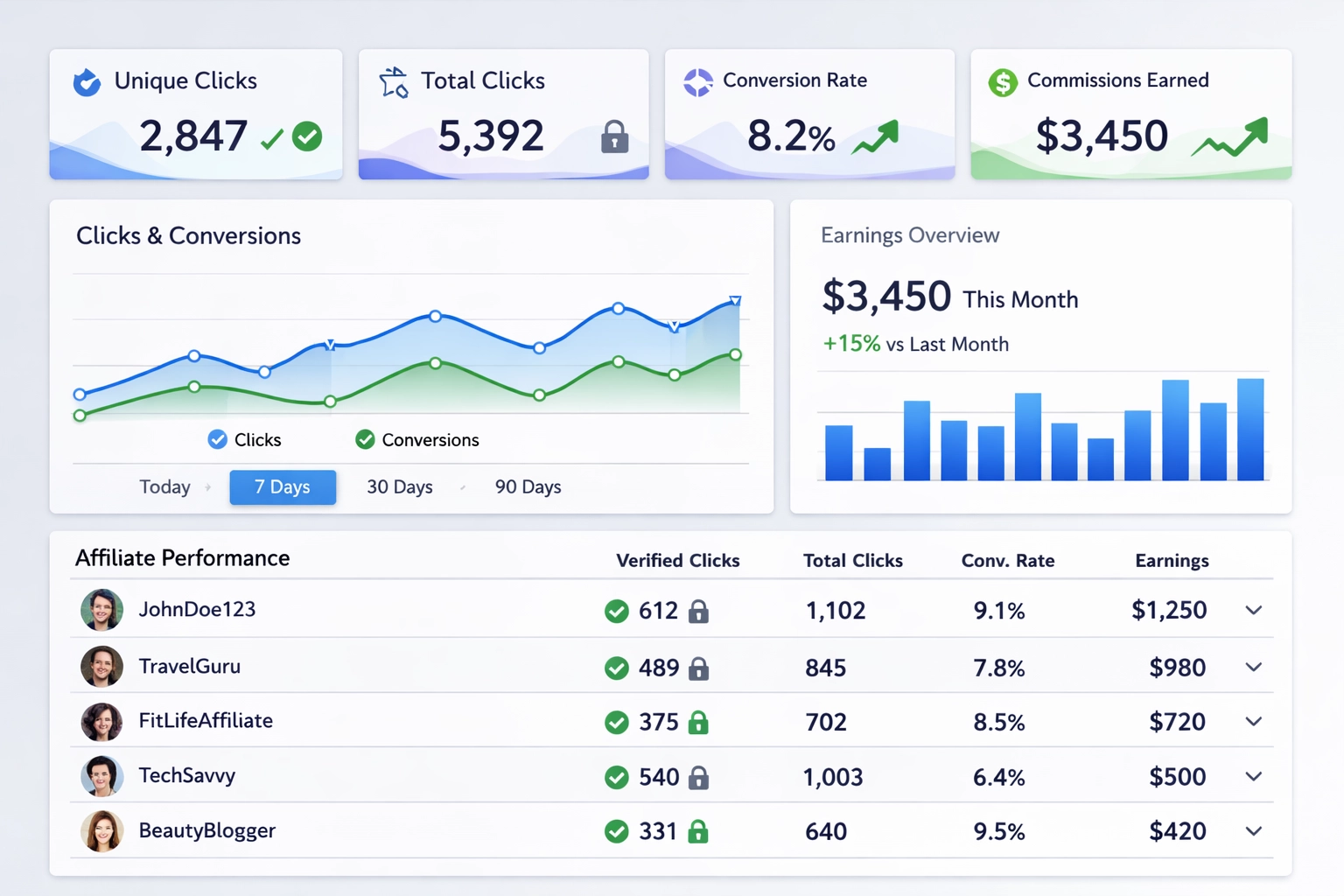Click the JohnDoe123 affiliate name
1344x896 pixels.
[x=197, y=610]
